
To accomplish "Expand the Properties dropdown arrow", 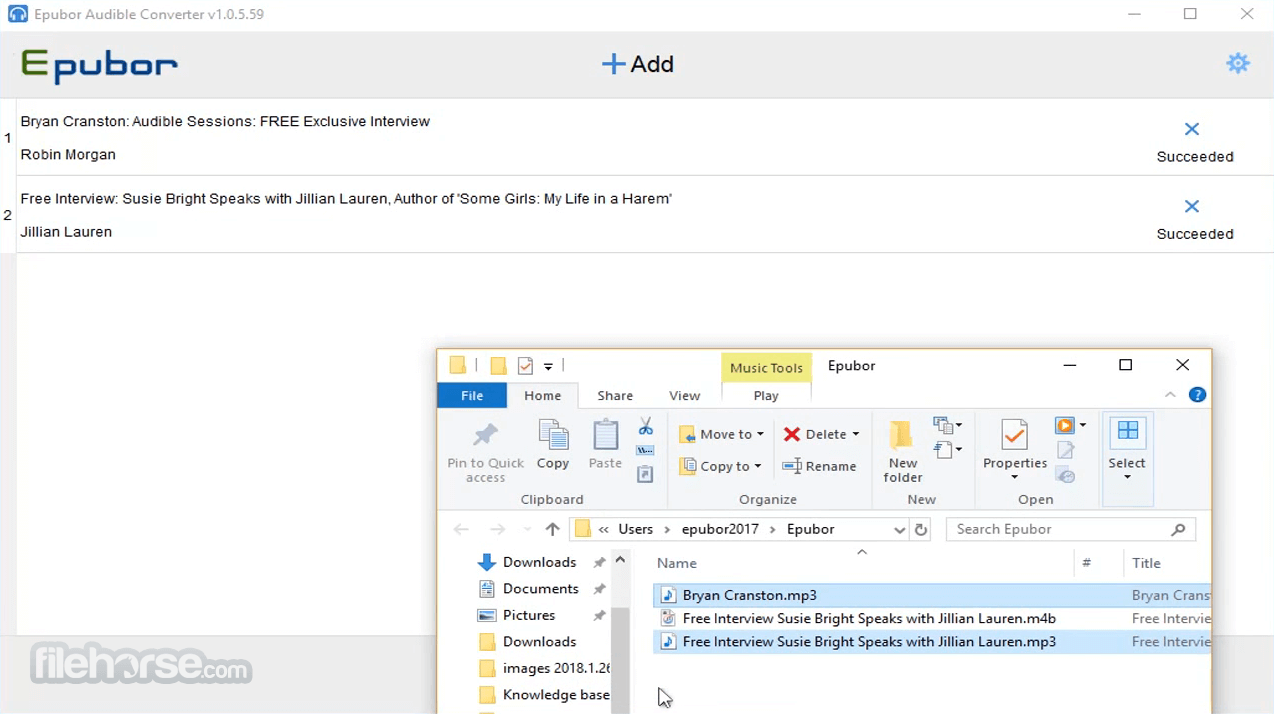I will pyautogui.click(x=1015, y=477).
